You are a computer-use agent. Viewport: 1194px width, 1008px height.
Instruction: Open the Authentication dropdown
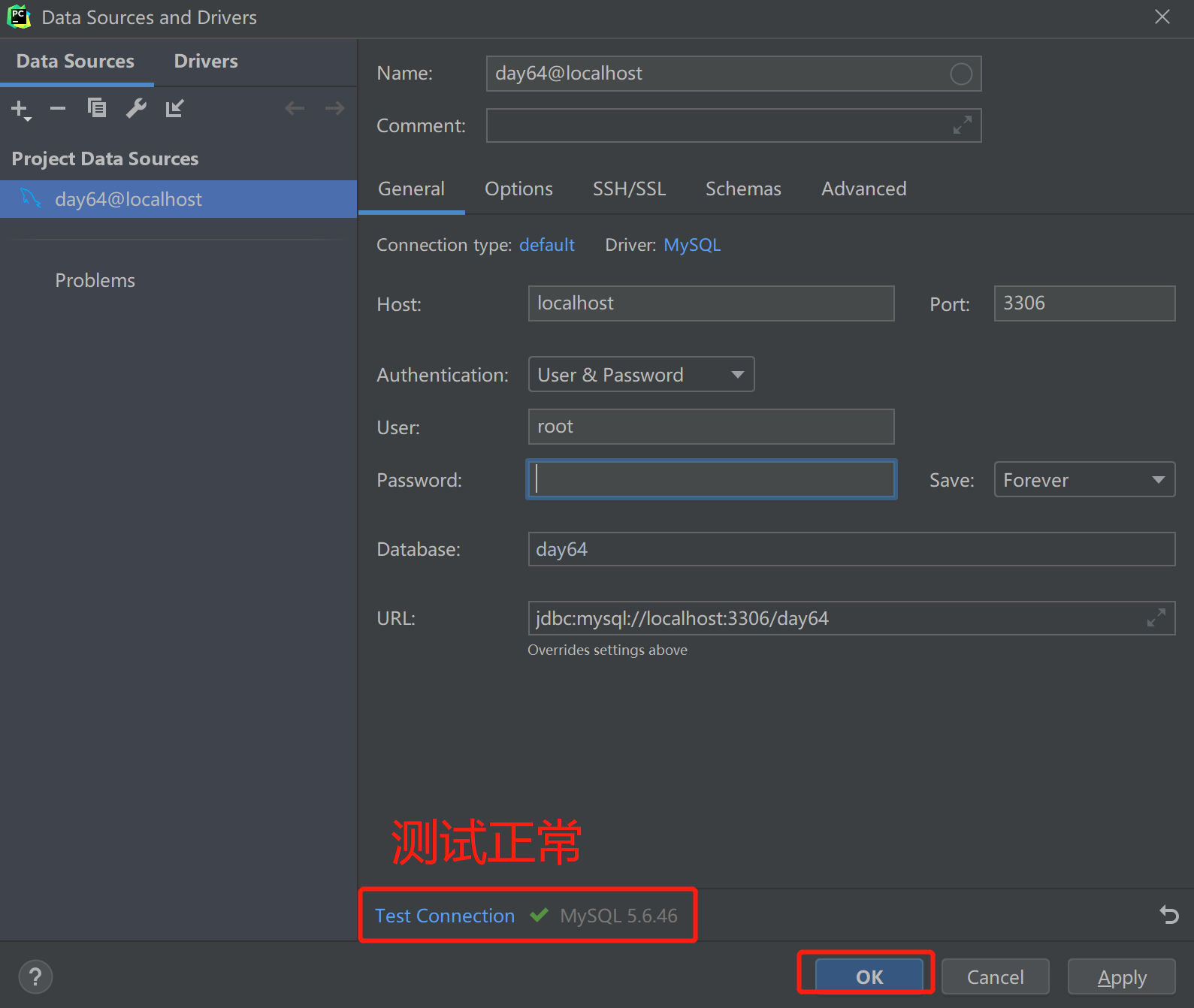pyautogui.click(x=641, y=374)
